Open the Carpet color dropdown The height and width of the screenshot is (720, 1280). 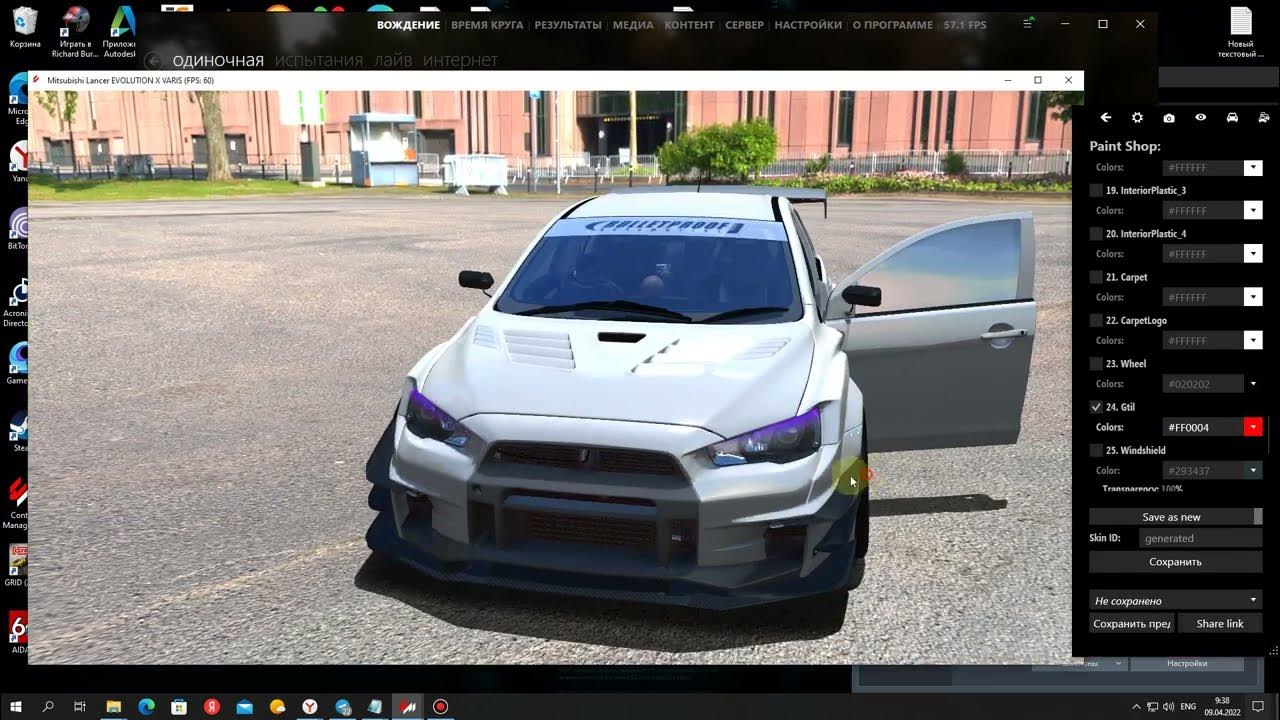(x=1252, y=297)
